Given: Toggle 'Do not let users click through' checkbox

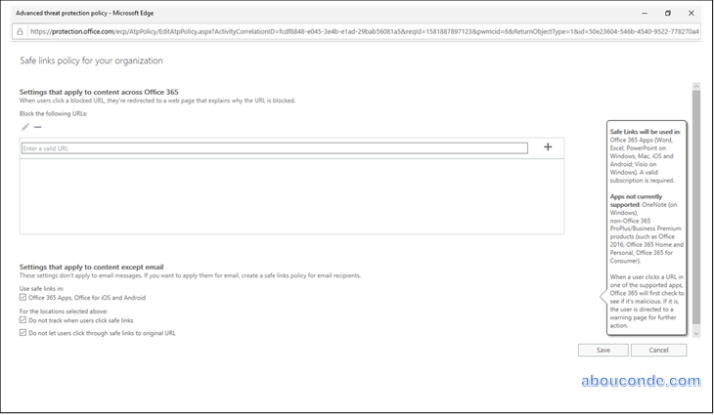Looking at the screenshot, I should (24, 332).
